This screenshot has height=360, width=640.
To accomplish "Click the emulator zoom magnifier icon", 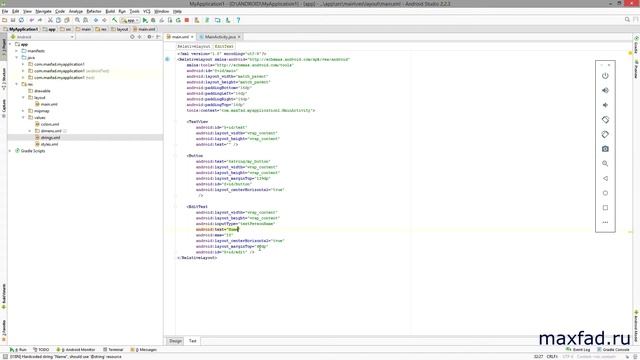I will (605, 164).
